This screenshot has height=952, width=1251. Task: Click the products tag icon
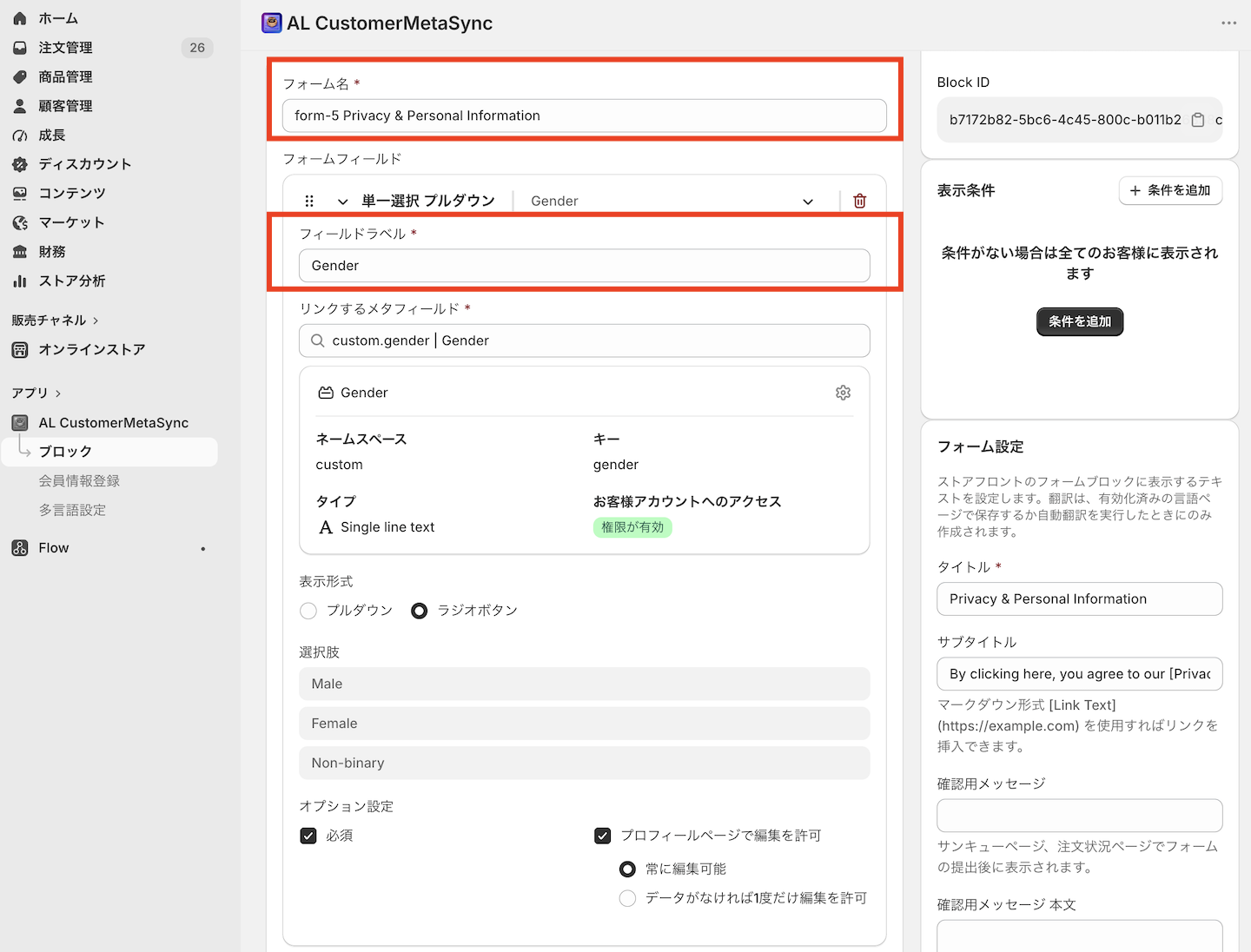pyautogui.click(x=20, y=76)
